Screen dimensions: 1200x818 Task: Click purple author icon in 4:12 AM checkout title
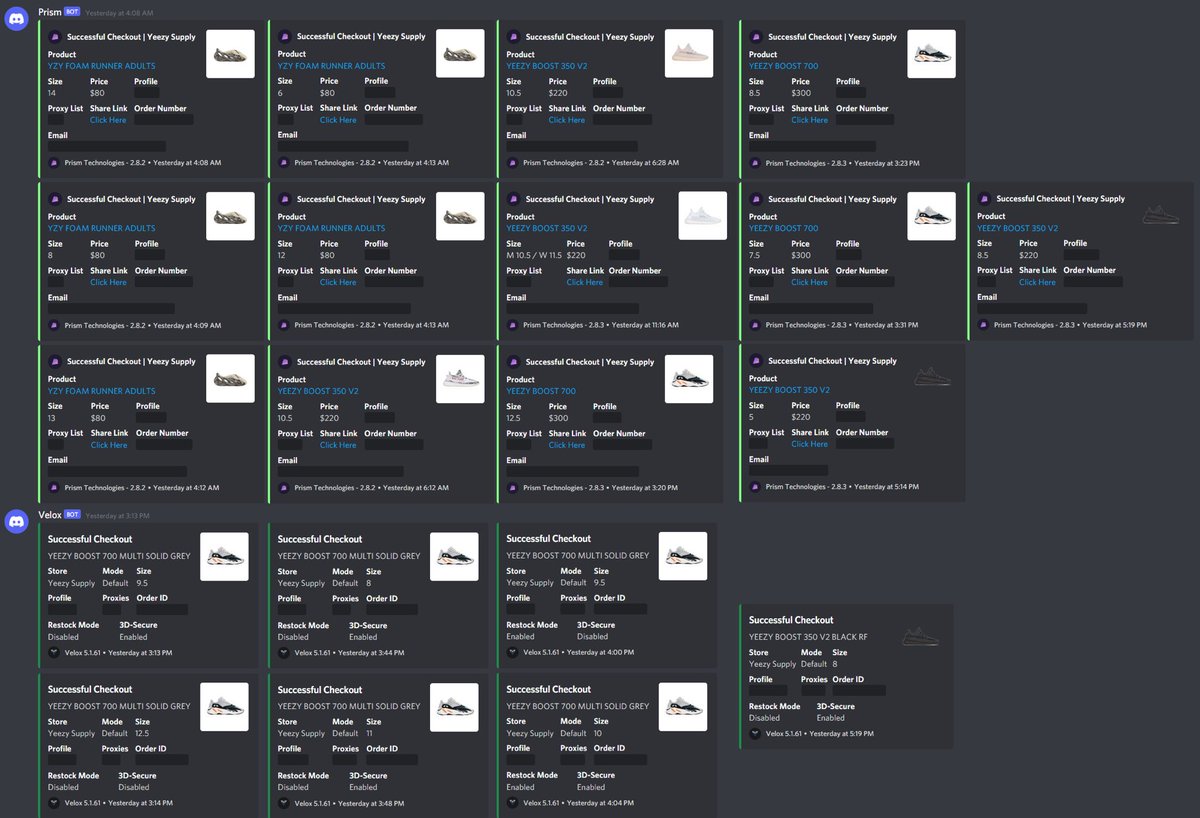55,361
